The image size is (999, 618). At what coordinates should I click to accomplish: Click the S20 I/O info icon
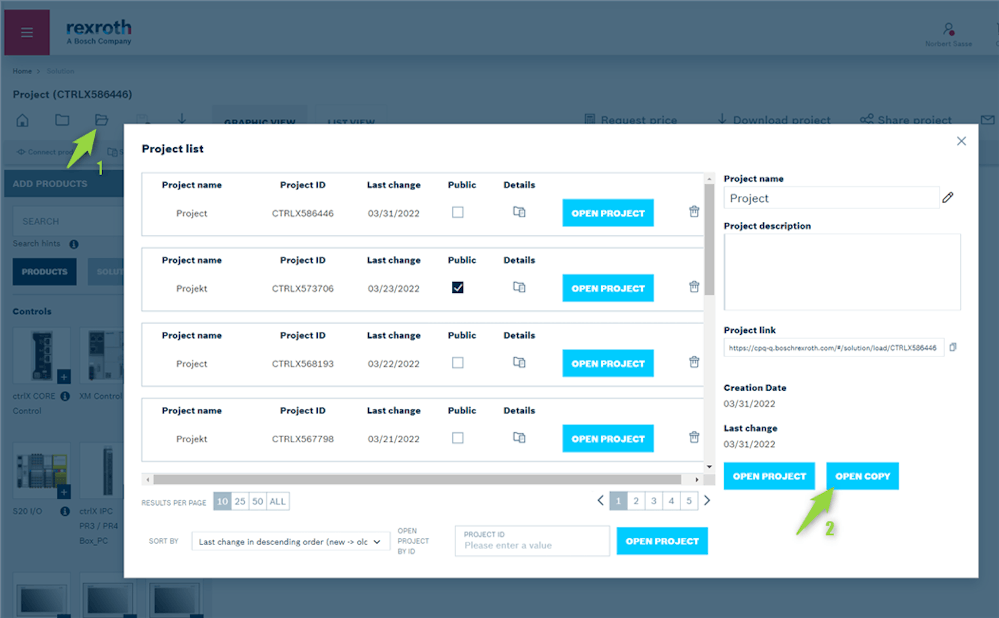pyautogui.click(x=65, y=512)
